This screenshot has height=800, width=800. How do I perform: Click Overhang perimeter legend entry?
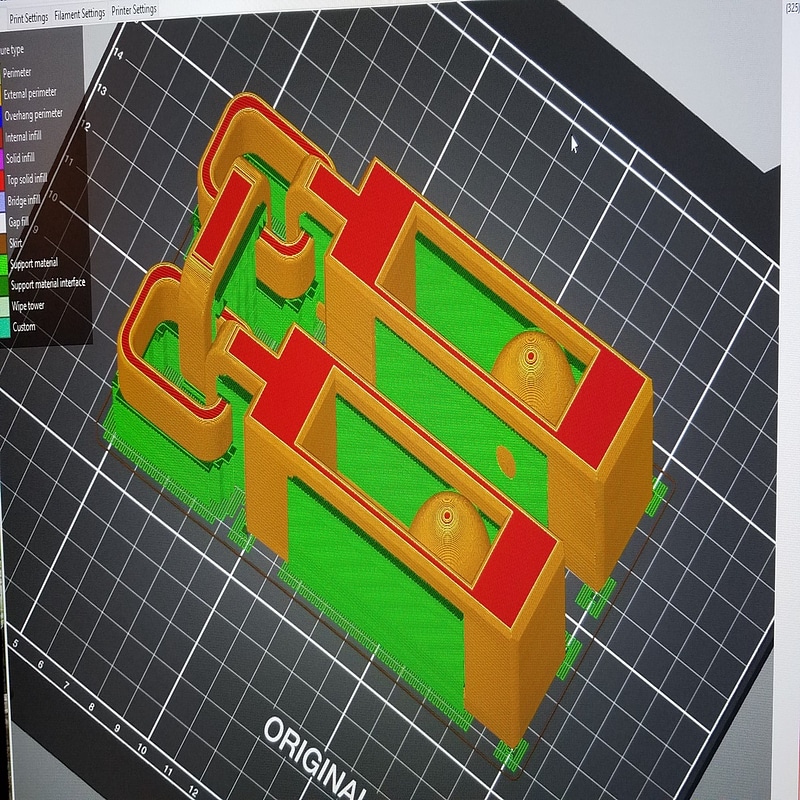(34, 115)
